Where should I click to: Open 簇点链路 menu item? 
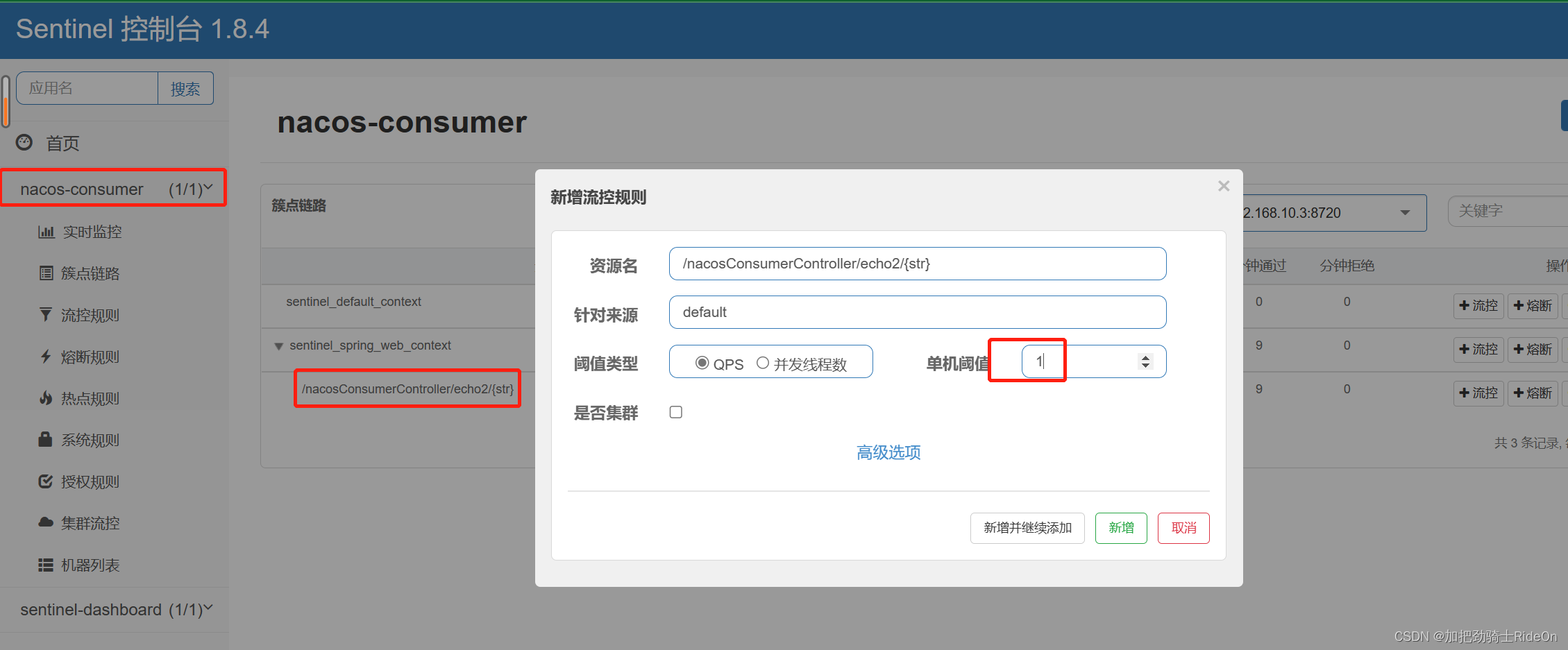coord(90,273)
